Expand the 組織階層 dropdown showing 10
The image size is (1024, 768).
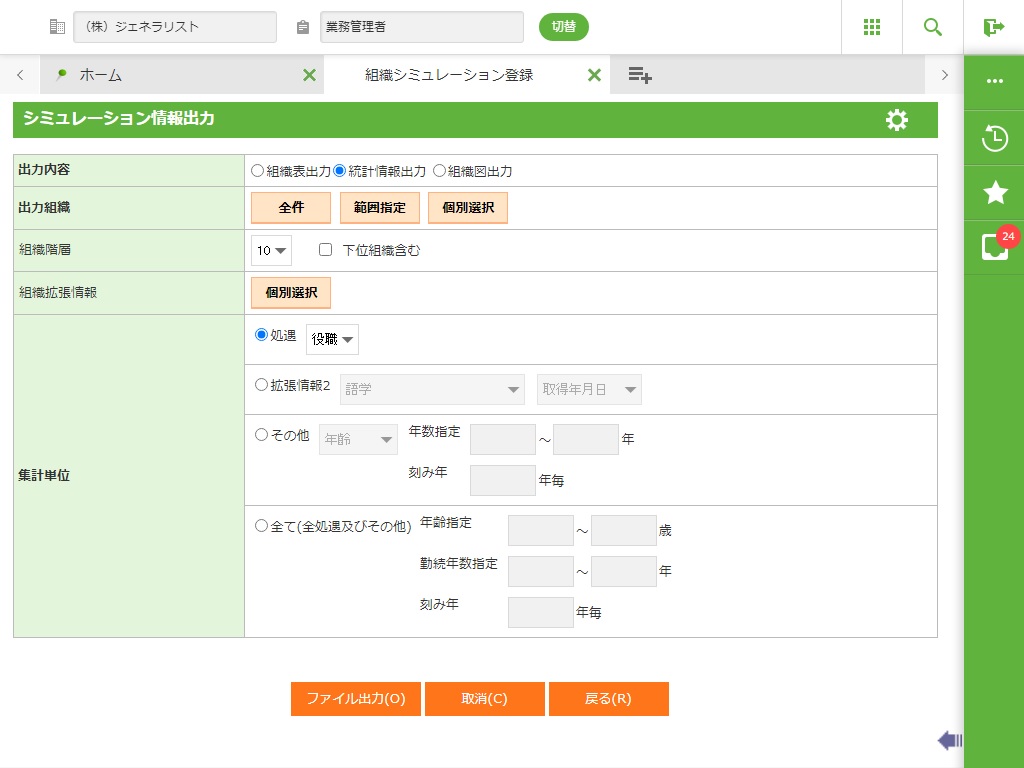pyautogui.click(x=271, y=250)
